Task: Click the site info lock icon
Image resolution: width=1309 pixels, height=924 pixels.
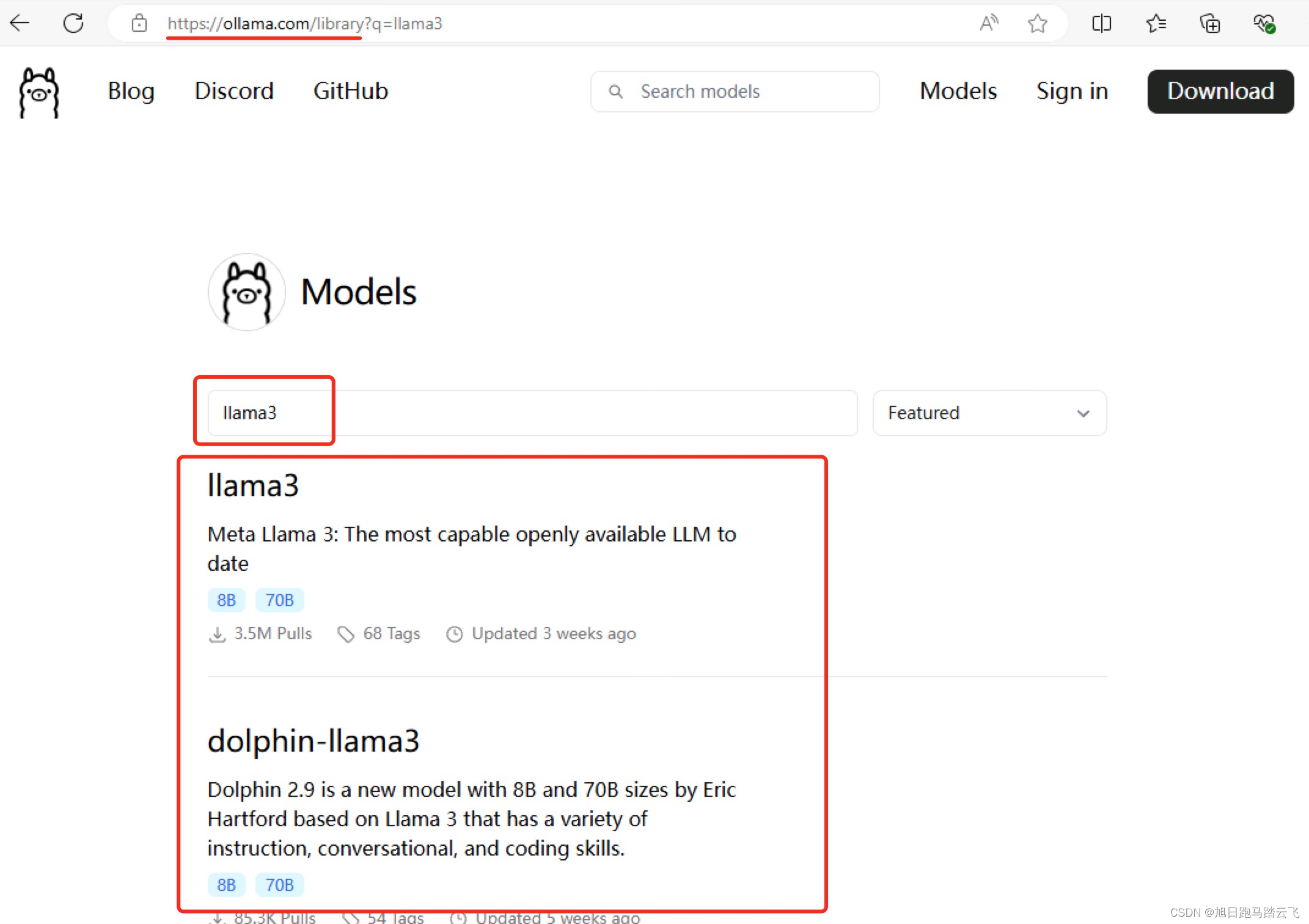Action: tap(139, 23)
